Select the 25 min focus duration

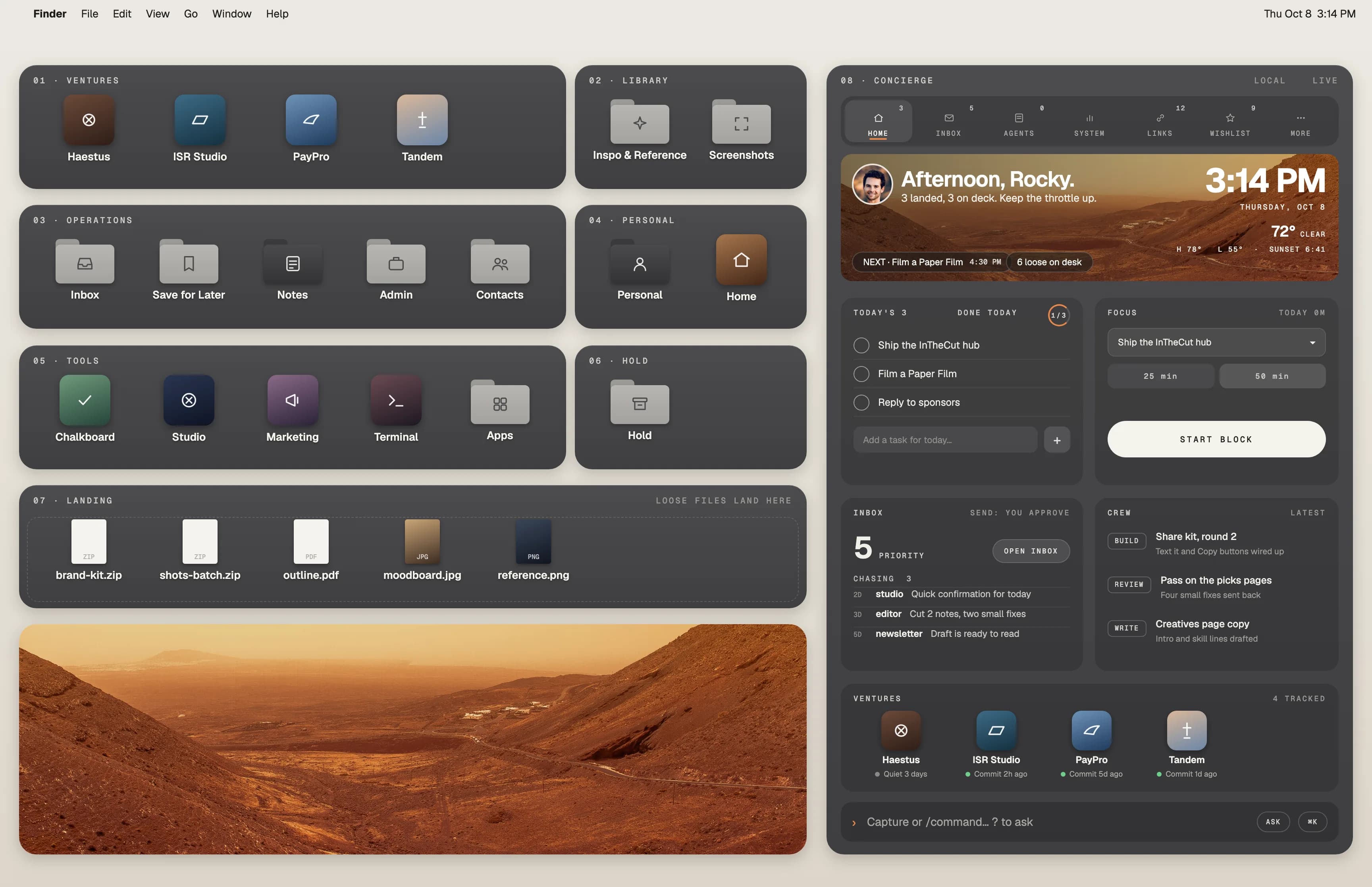pos(1160,376)
